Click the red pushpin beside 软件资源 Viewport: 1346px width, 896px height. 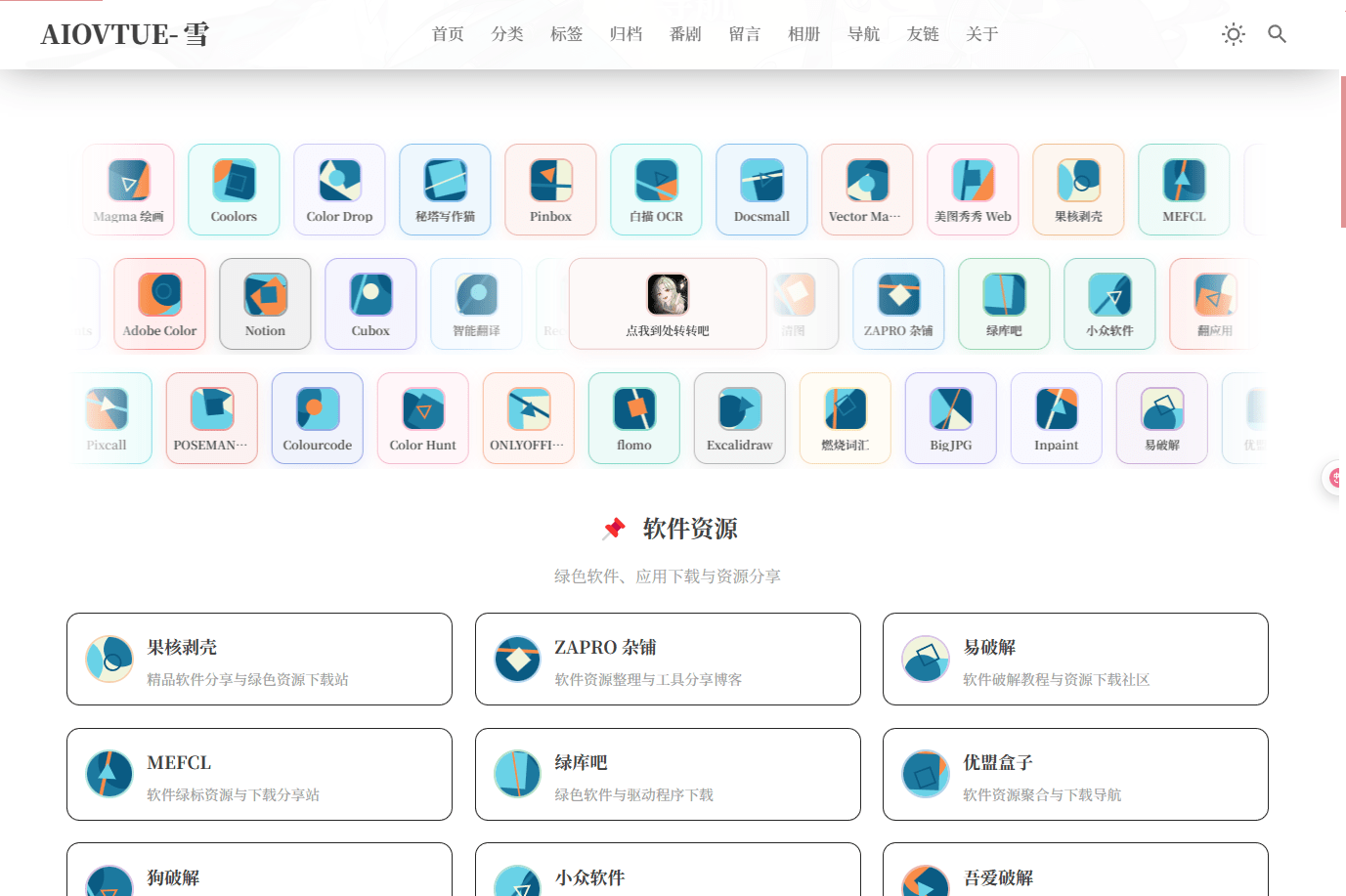tap(614, 529)
